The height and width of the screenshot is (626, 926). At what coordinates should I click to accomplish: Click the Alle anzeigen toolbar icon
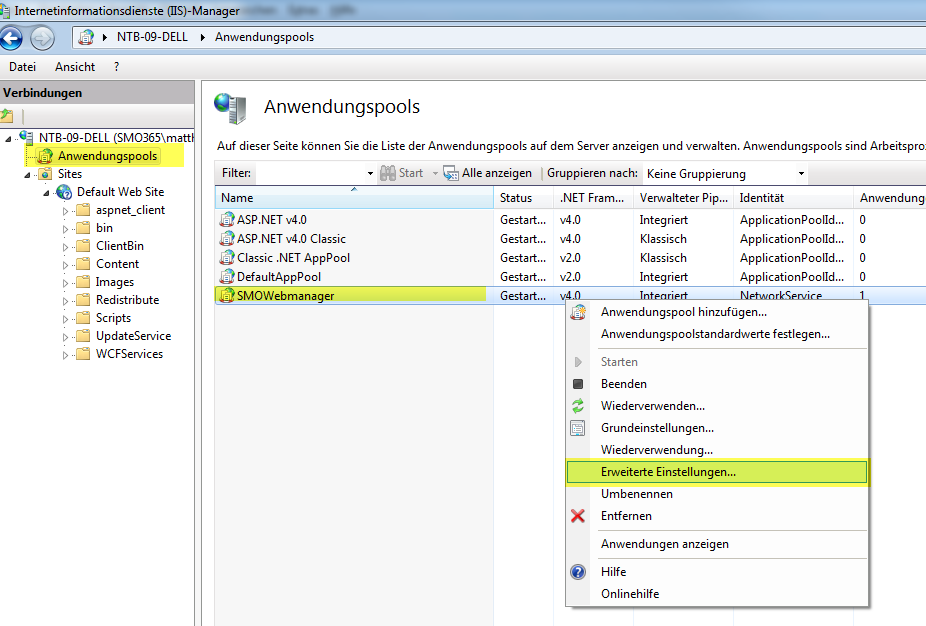451,173
